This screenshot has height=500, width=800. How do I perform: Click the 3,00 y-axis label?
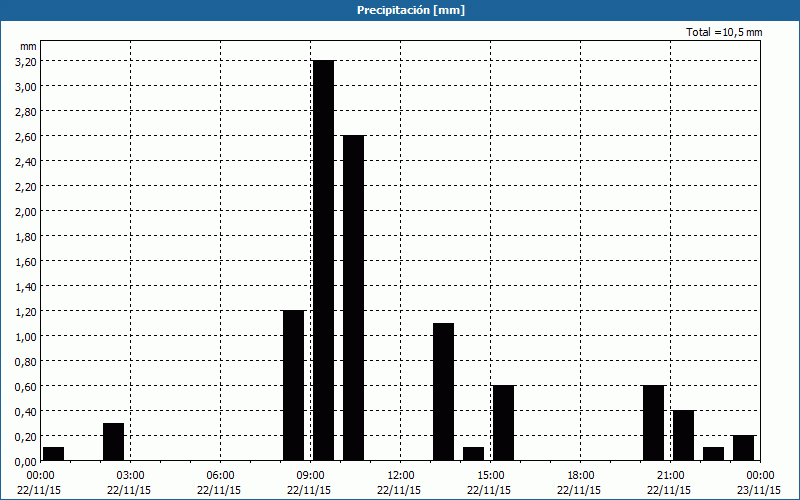26,87
